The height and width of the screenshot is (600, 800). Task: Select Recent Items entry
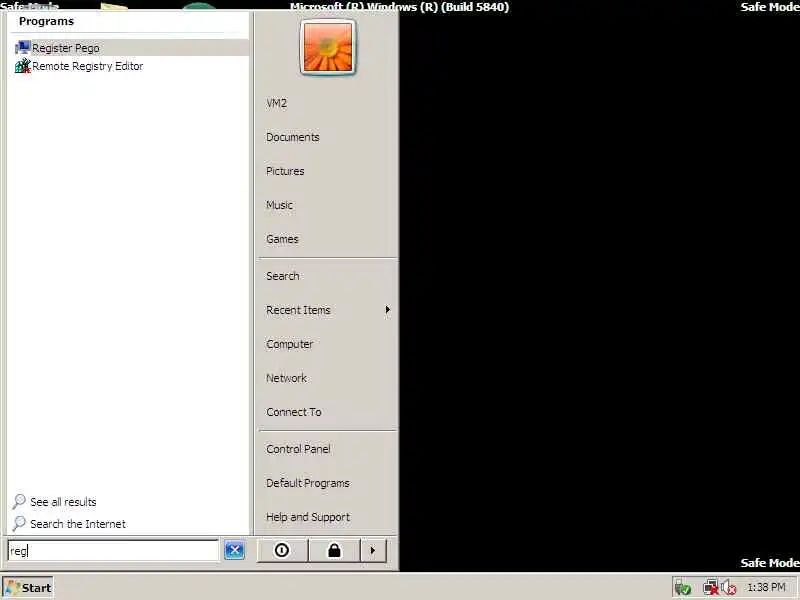click(298, 310)
